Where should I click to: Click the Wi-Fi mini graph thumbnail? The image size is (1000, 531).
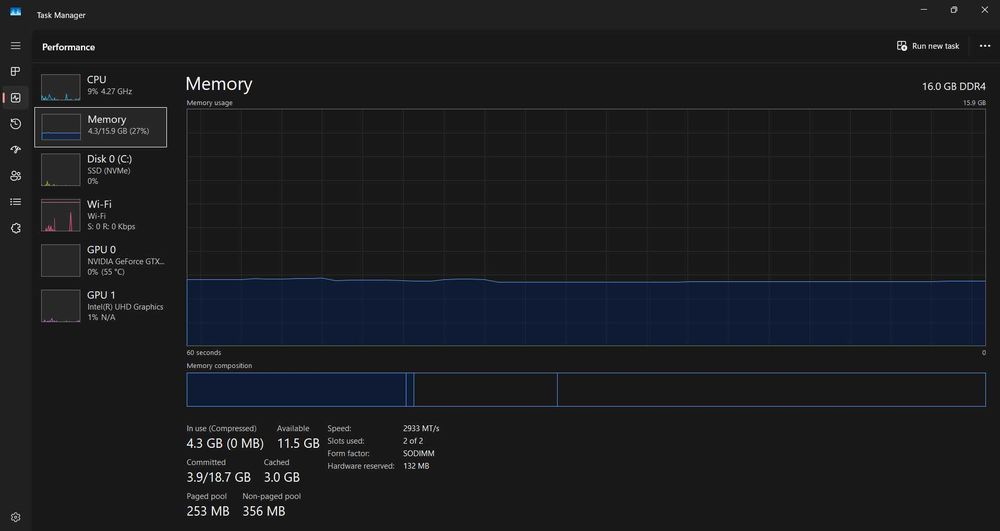tap(61, 215)
